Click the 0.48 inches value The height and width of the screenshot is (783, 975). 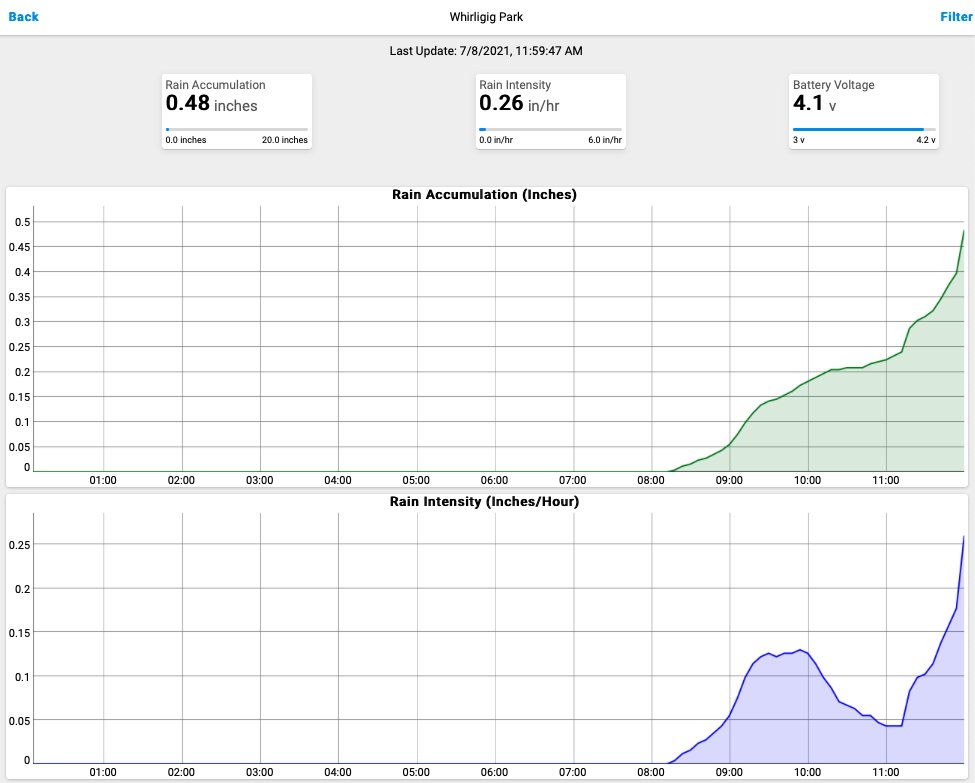pos(211,103)
